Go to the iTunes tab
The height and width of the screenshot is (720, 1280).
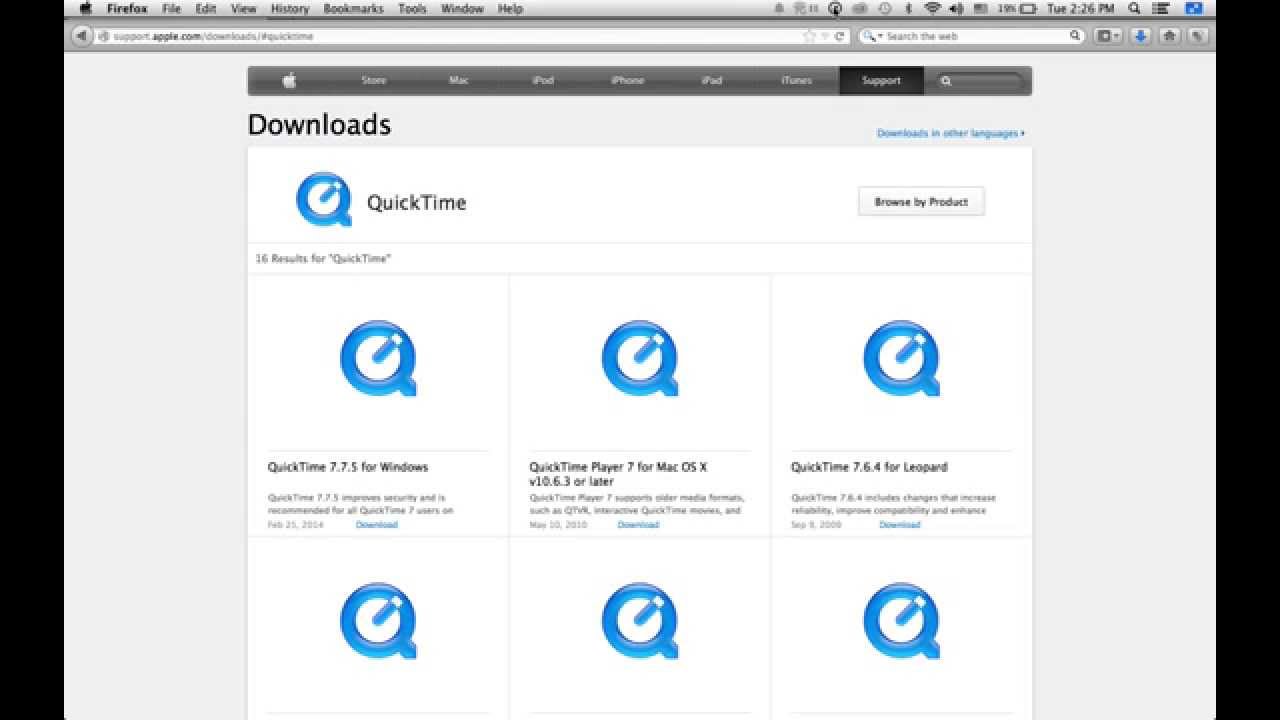pos(797,81)
